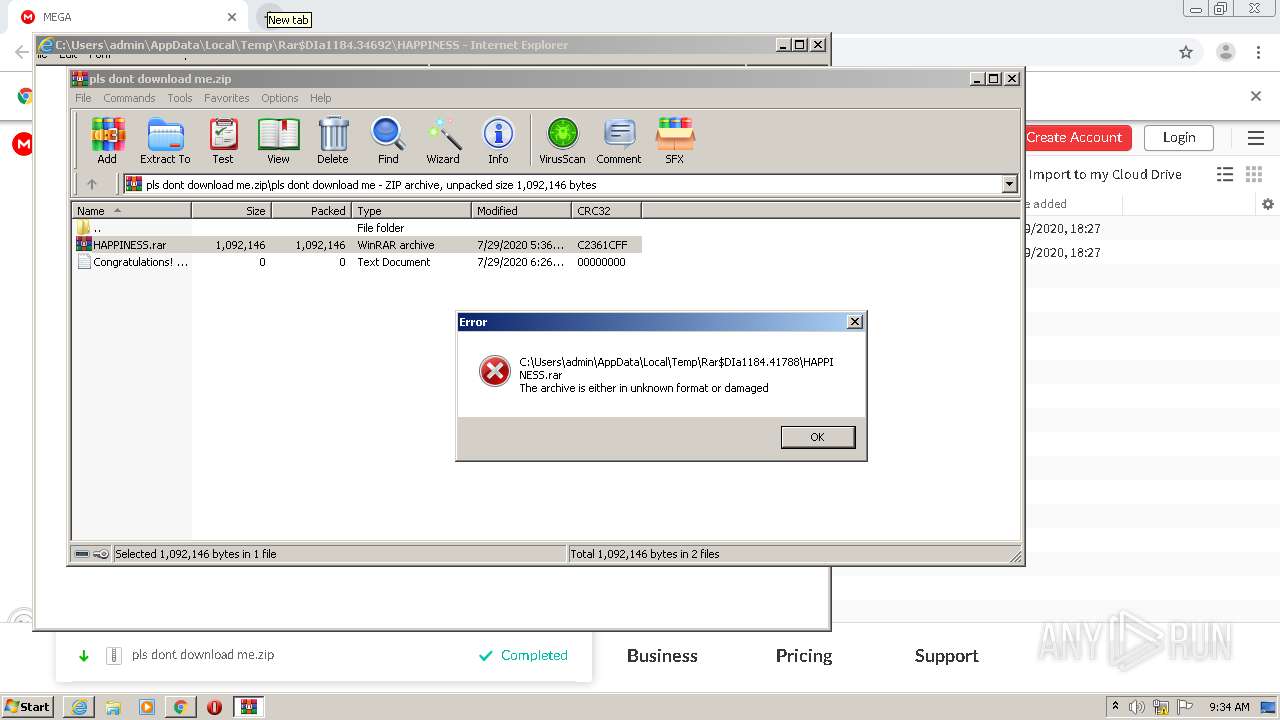
Task: Go up one folder level arrow
Action: (92, 184)
